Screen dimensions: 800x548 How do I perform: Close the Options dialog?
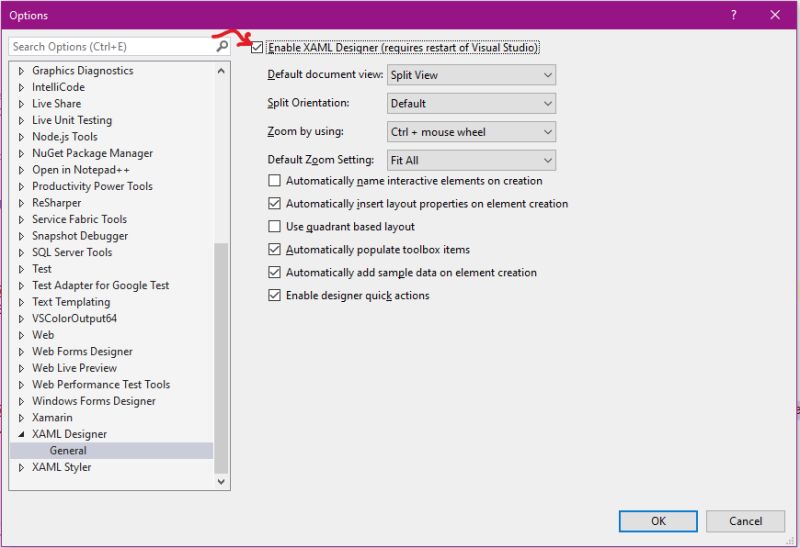point(775,15)
